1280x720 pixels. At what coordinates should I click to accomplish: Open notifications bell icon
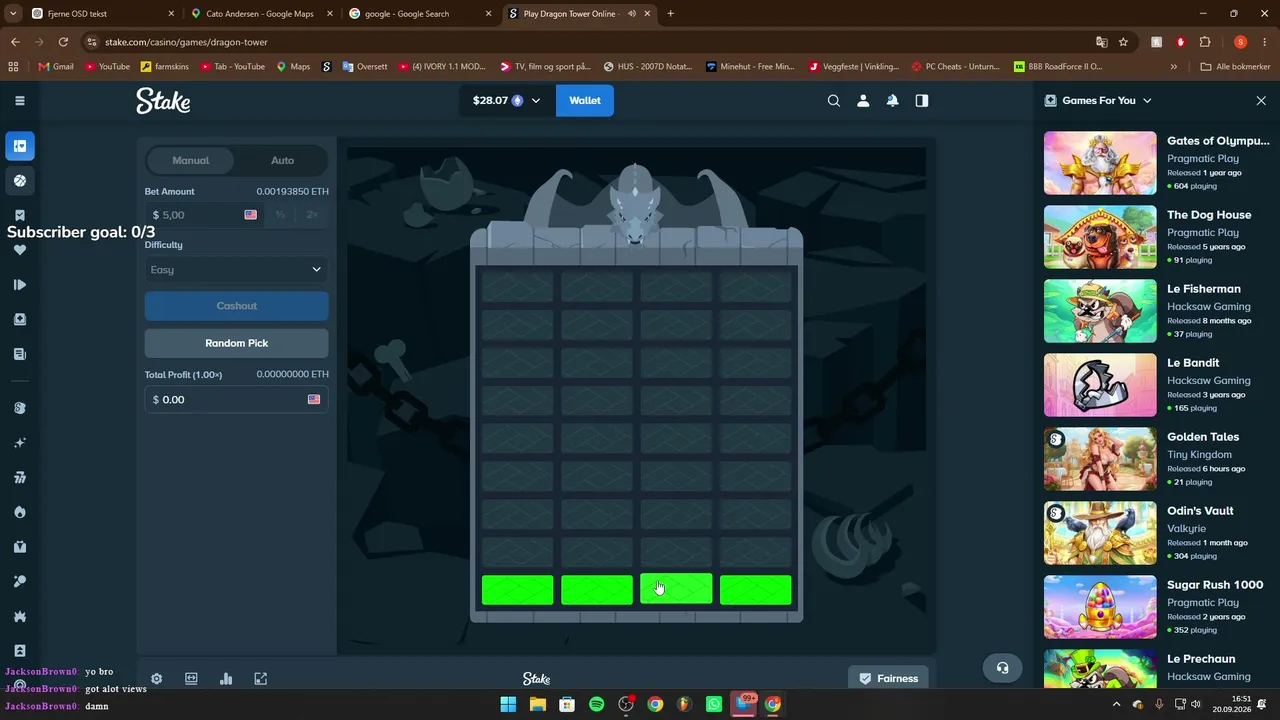892,100
